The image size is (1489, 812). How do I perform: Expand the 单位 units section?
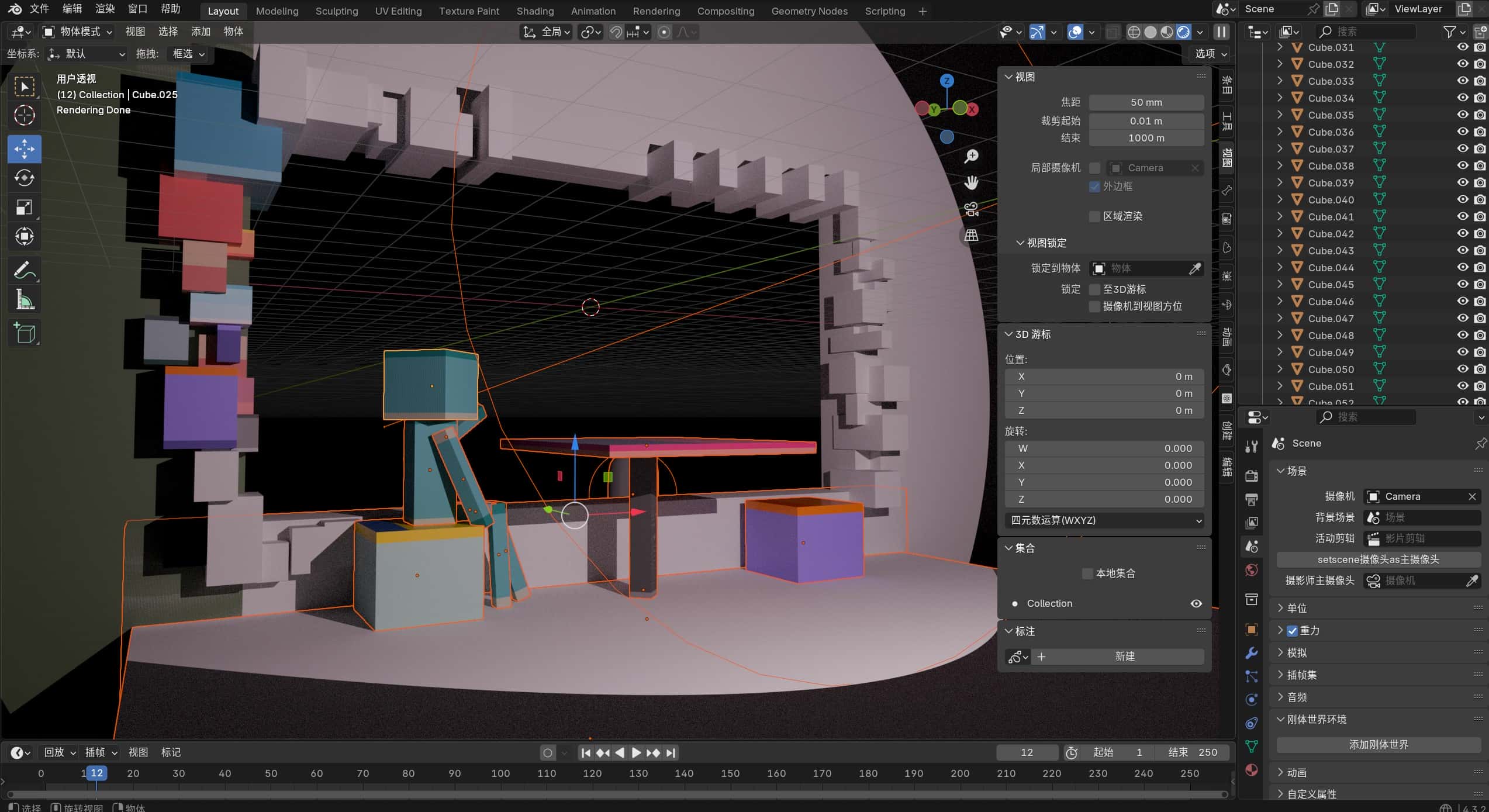click(1297, 608)
